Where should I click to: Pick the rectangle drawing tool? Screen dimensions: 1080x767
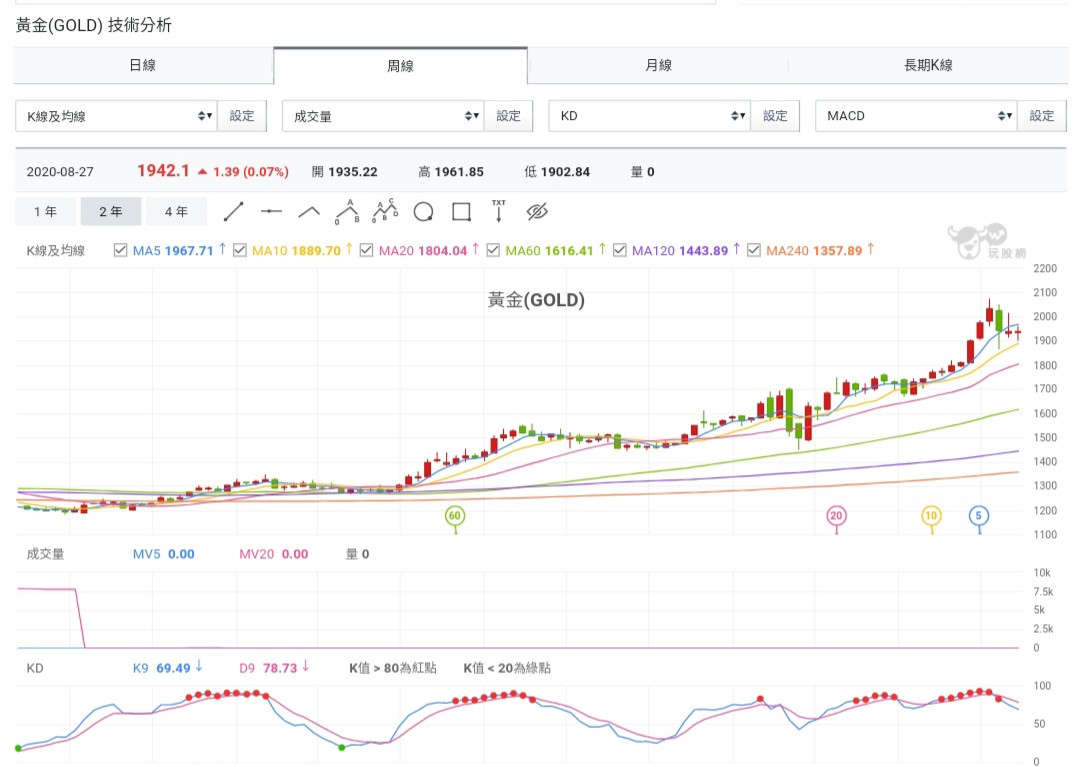(461, 212)
